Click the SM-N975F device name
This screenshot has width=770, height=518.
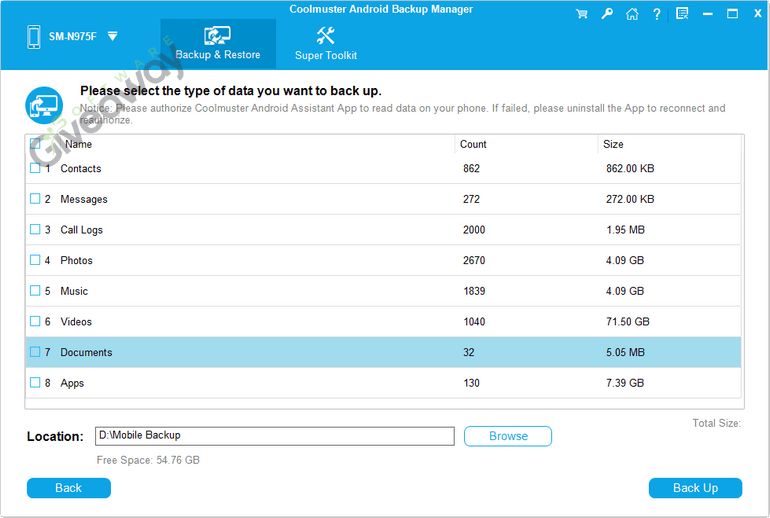(x=72, y=36)
